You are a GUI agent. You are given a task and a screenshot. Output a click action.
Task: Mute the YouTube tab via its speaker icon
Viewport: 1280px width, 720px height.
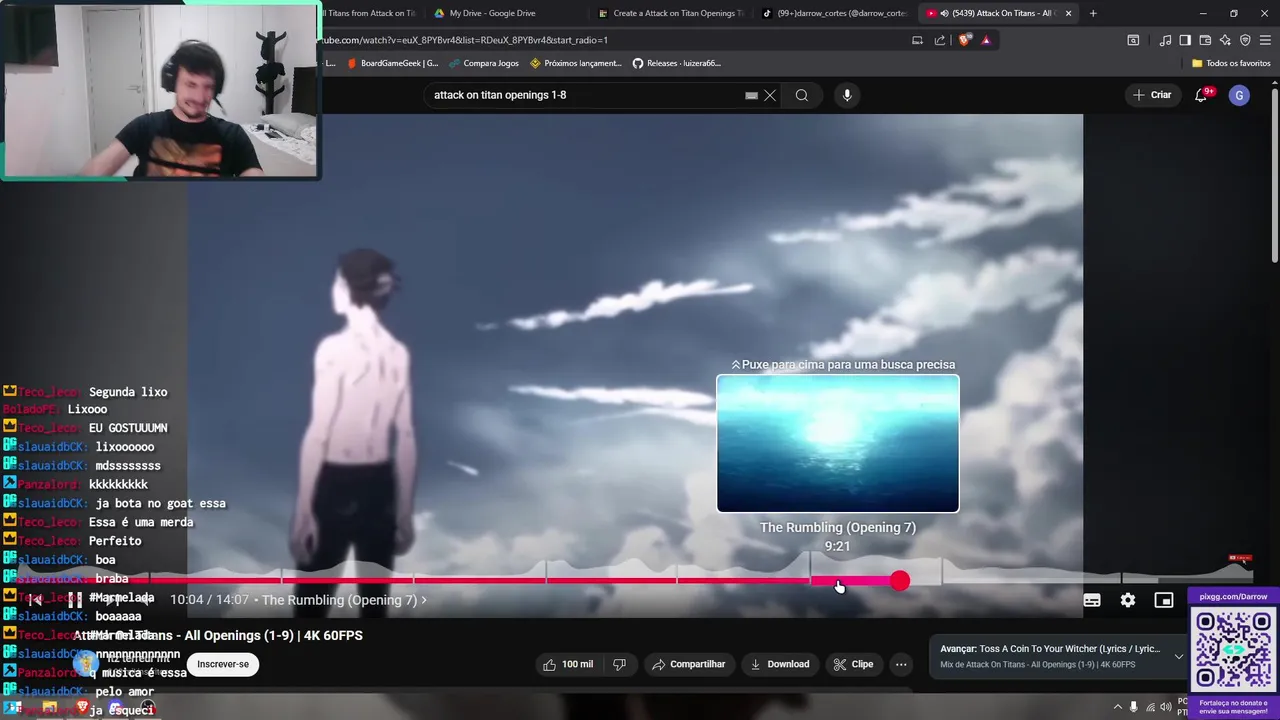(x=944, y=13)
